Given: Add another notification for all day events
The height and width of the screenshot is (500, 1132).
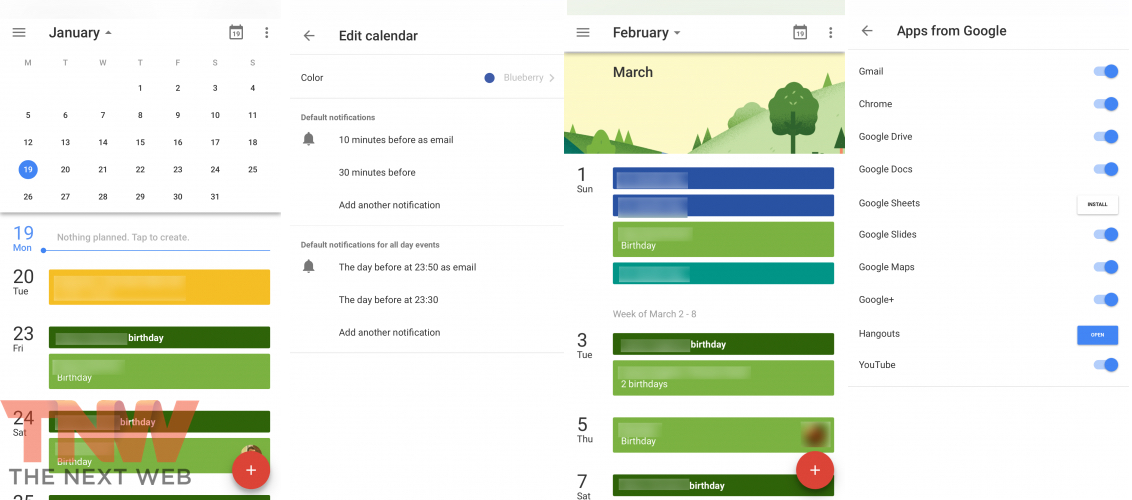Looking at the screenshot, I should 389,333.
